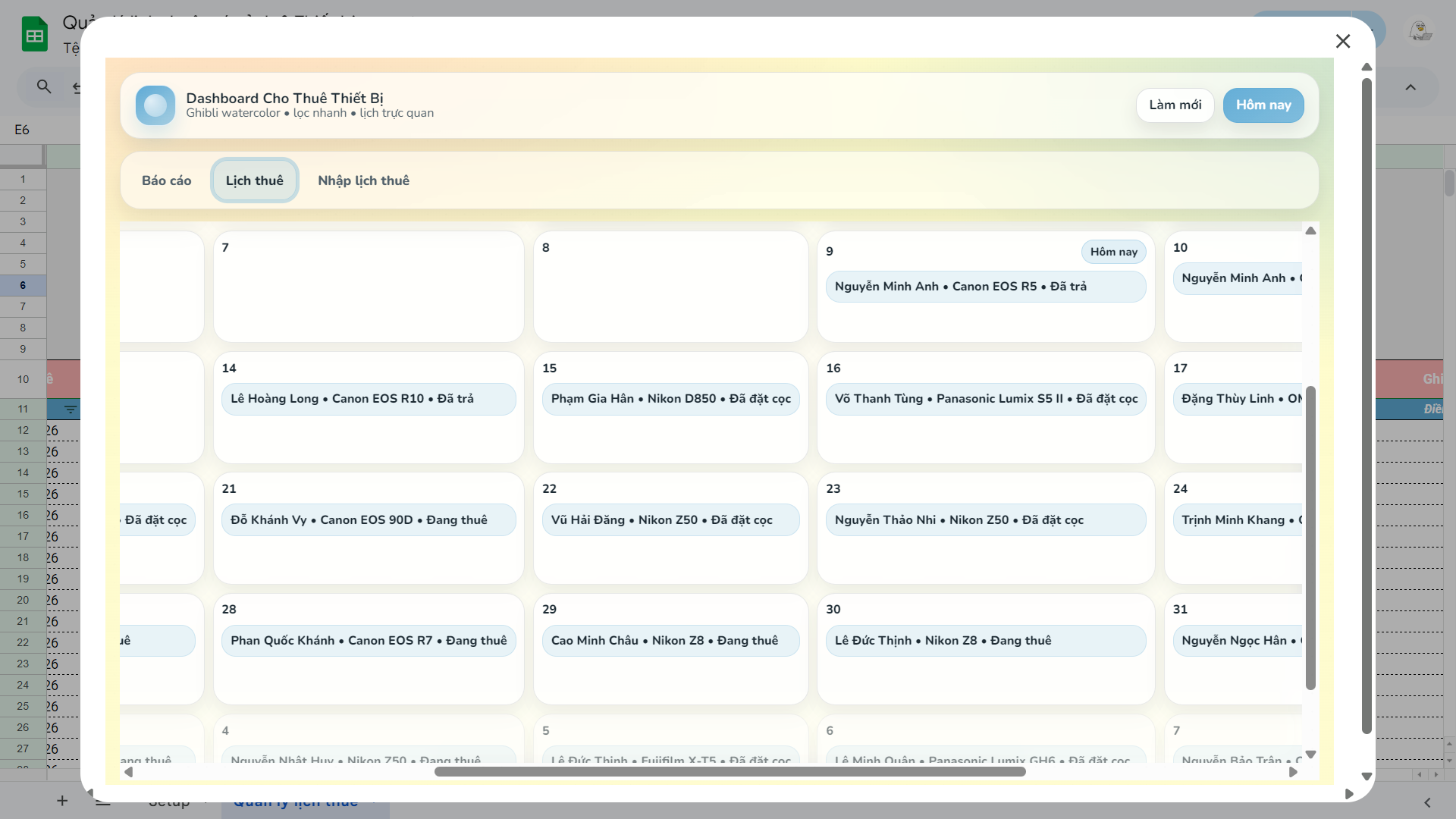This screenshot has height=819, width=1456.
Task: Open Lê Hoàng Long Canon EOS R10 booking
Action: pyautogui.click(x=369, y=399)
